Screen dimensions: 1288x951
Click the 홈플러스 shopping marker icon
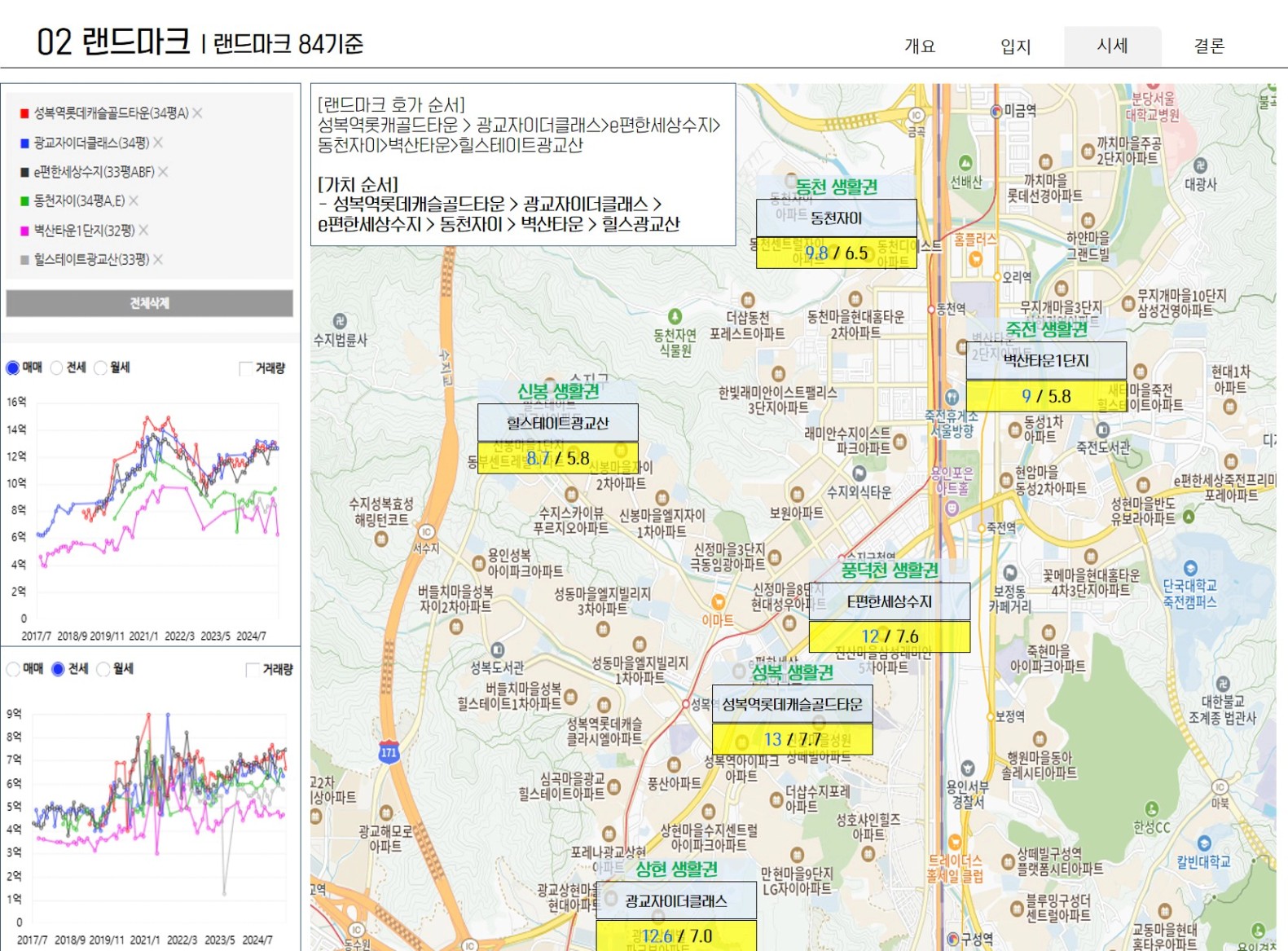(975, 259)
